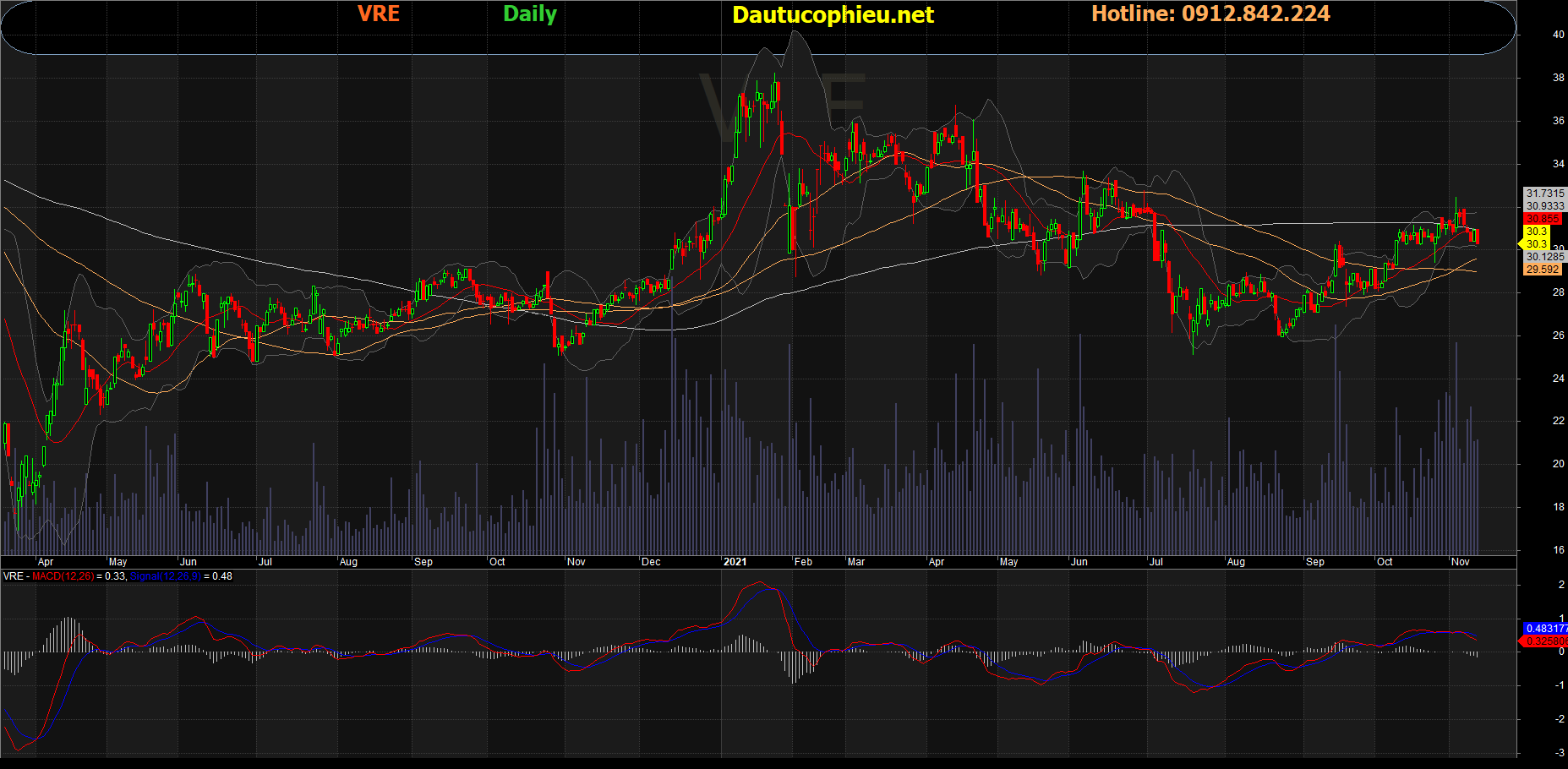Click the blue 0.483177 signal value tag
The height and width of the screenshot is (769, 1568).
click(1545, 629)
